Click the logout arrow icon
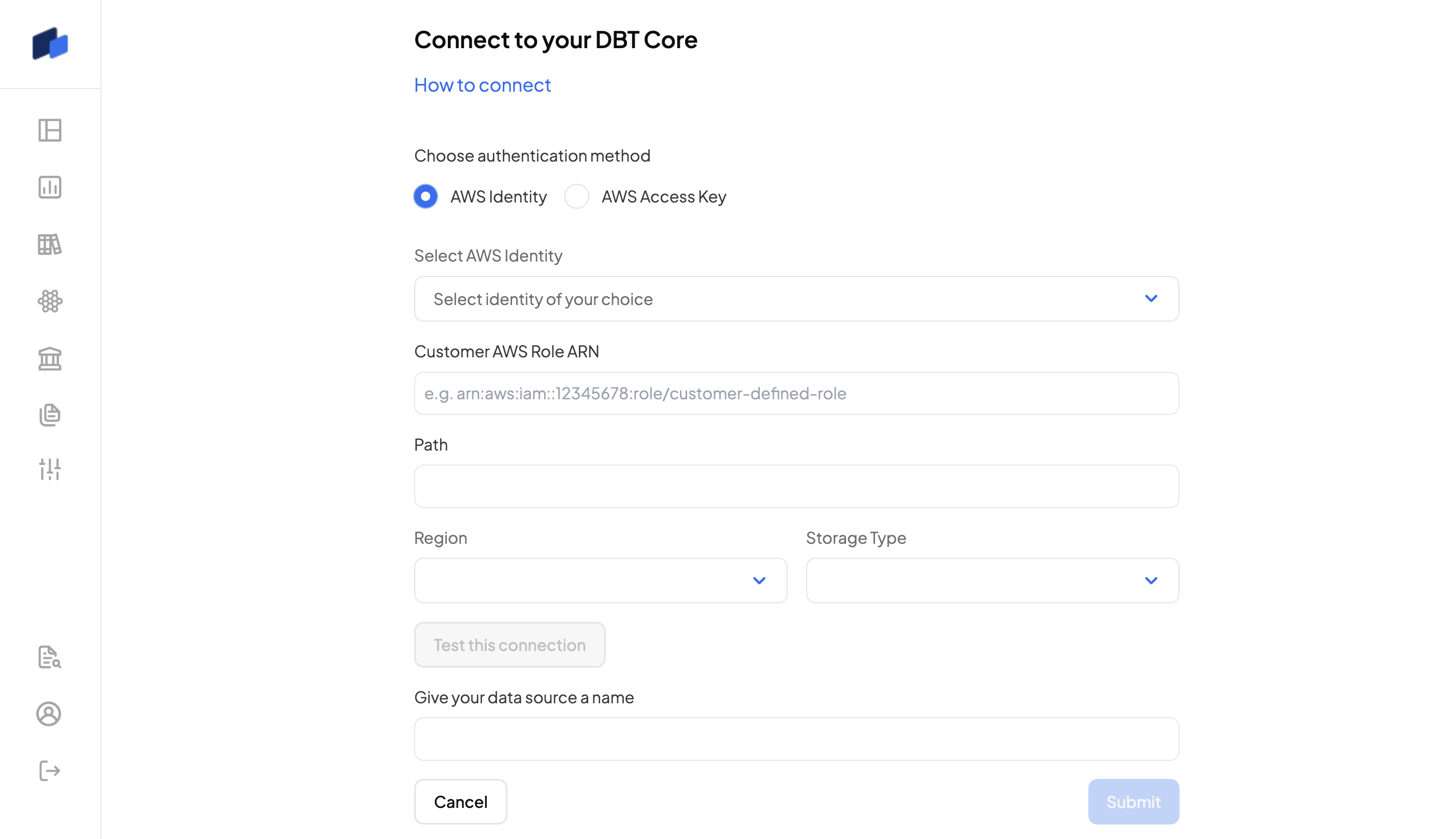1456x839 pixels. pyautogui.click(x=50, y=771)
